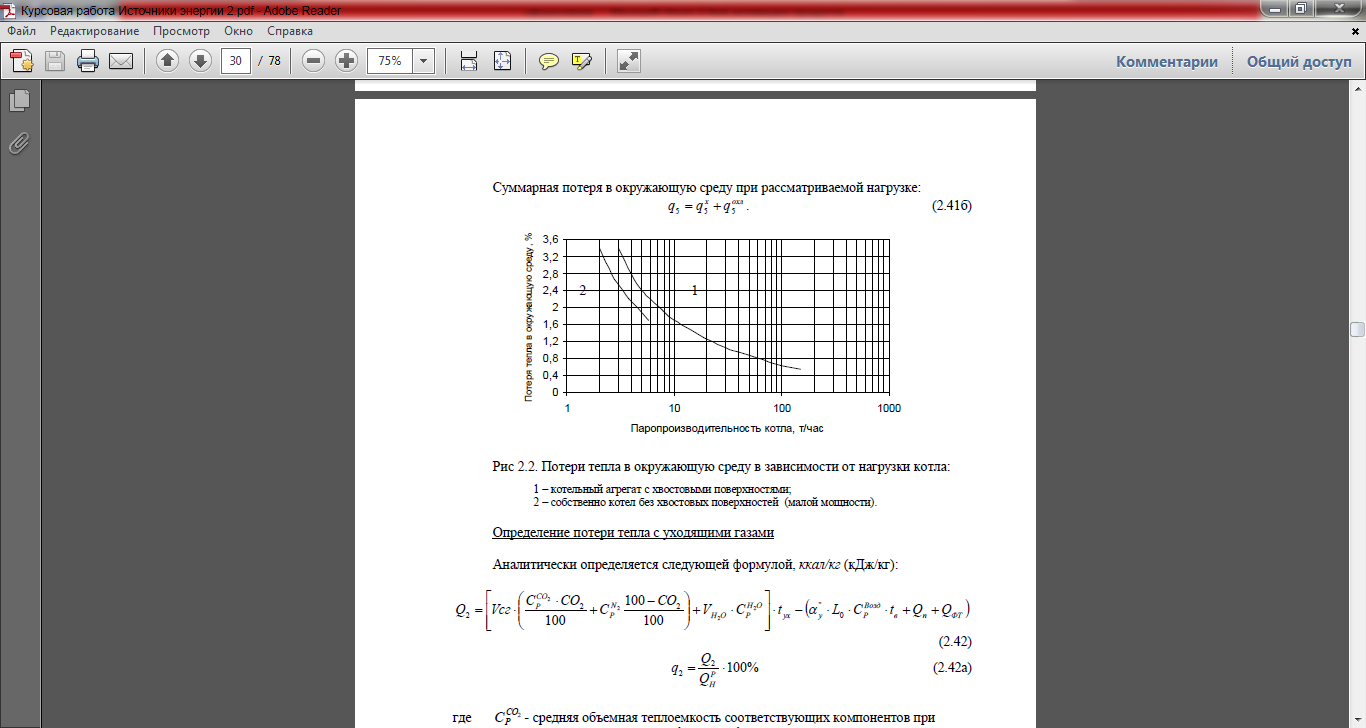Click equation number (2.42а)

click(951, 667)
